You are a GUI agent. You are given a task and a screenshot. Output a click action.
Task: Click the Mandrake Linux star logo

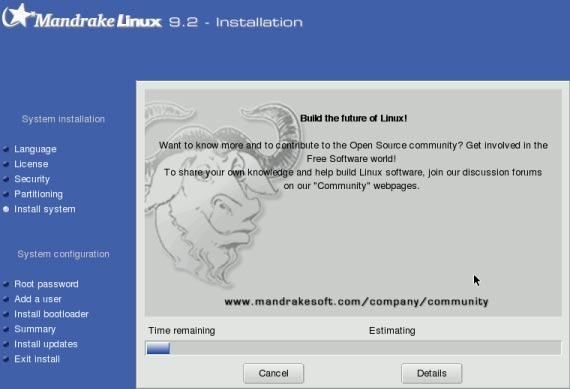[17, 15]
